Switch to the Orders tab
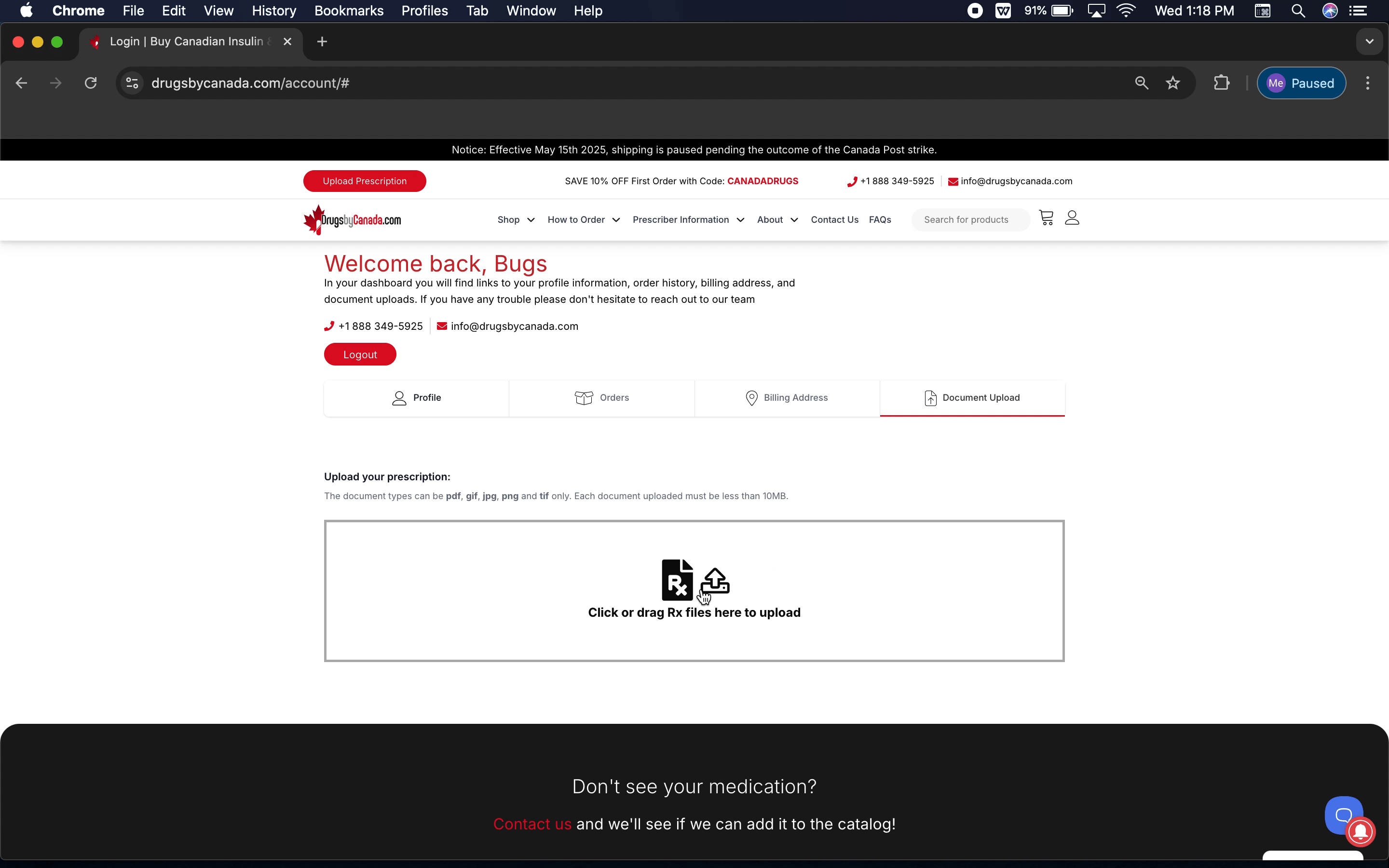Viewport: 1389px width, 868px height. tap(601, 398)
